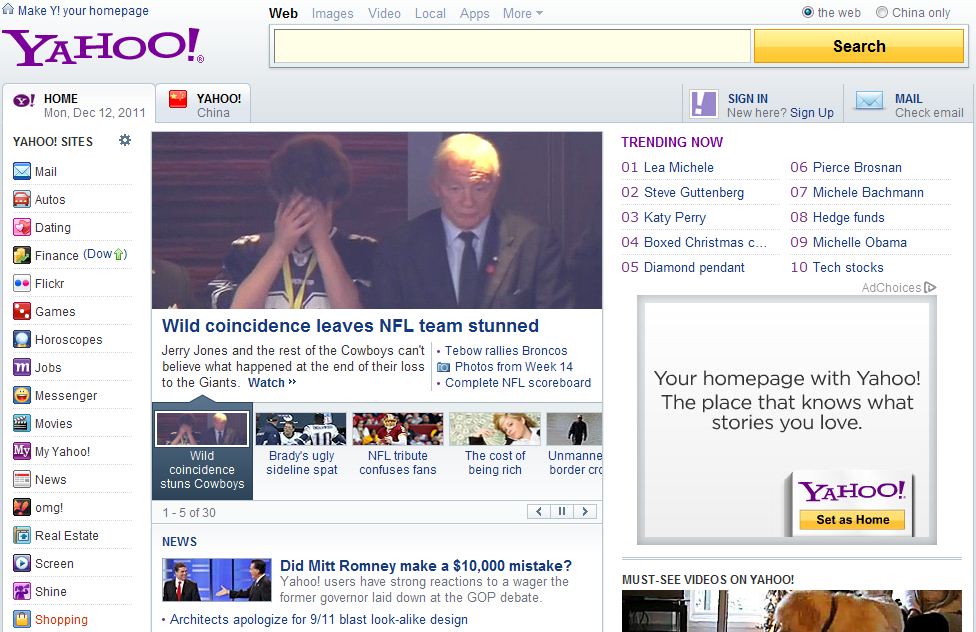Viewport: 976px width, 632px height.
Task: Open trending topic Hedge funds
Action: click(x=848, y=217)
